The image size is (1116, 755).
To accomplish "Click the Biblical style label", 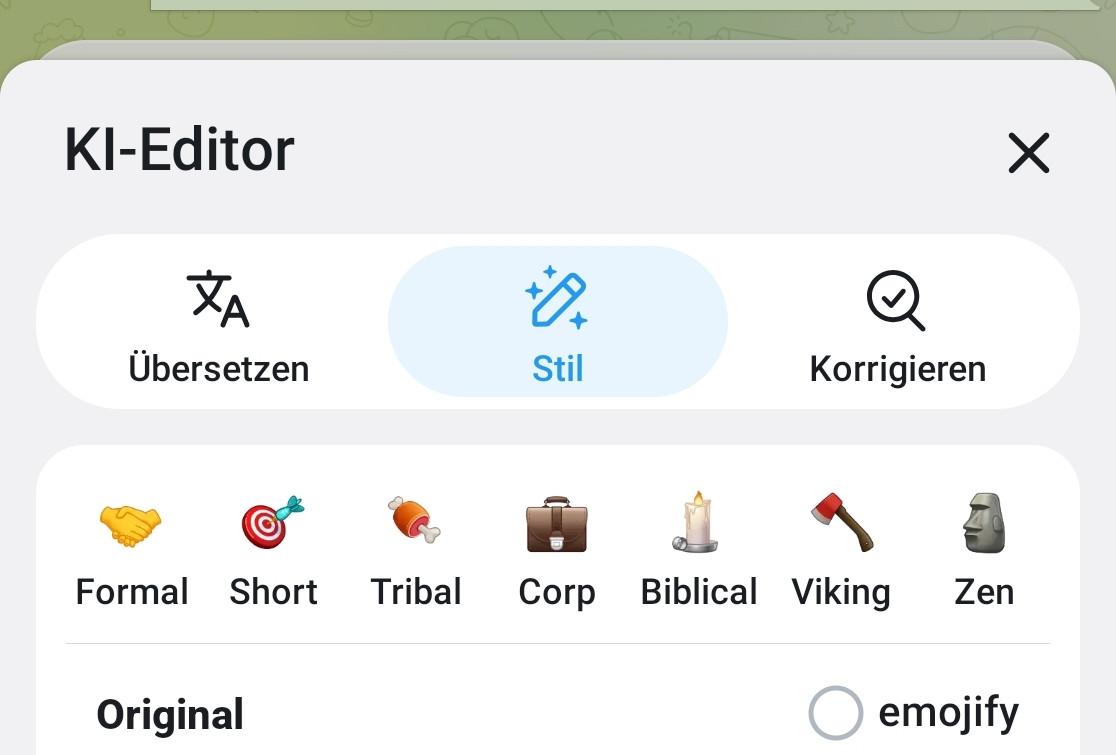I will pos(698,592).
